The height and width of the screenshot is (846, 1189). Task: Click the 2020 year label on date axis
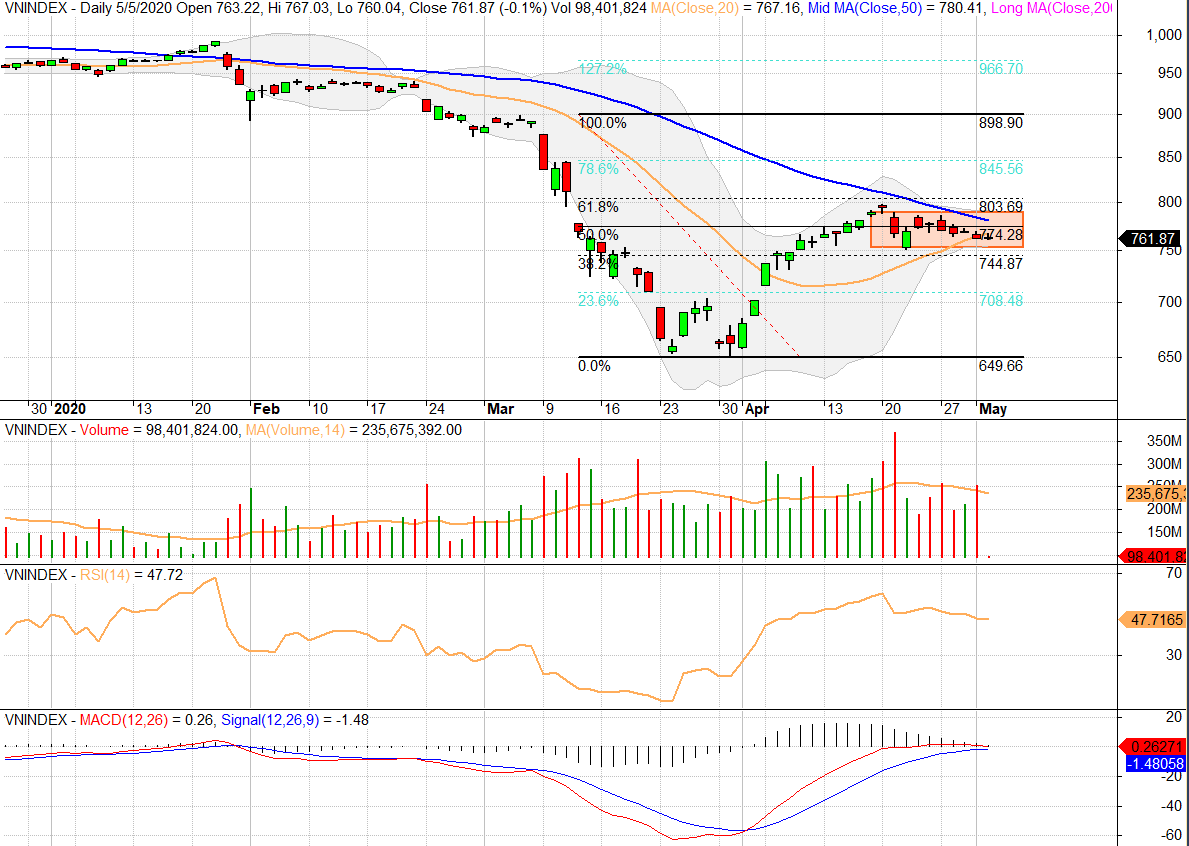71,409
